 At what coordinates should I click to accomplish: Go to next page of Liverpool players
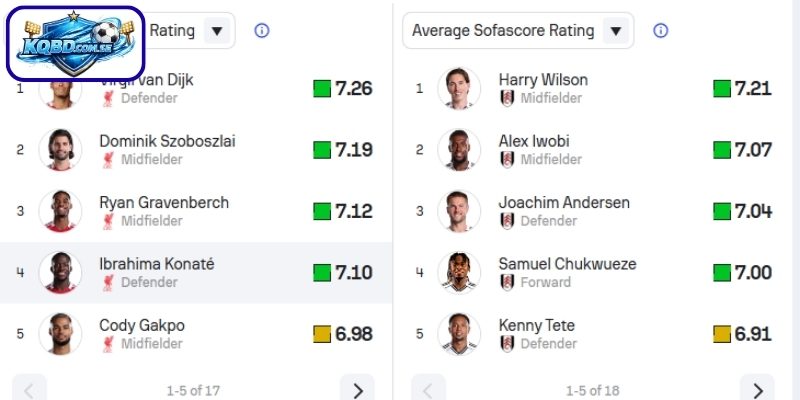(x=357, y=389)
